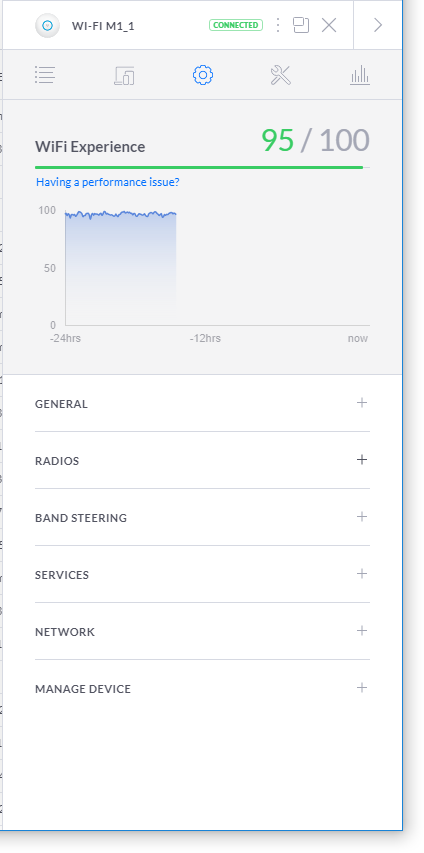This screenshot has height=853, width=424.
Task: Open the three-dot more options menu
Action: pyautogui.click(x=278, y=25)
